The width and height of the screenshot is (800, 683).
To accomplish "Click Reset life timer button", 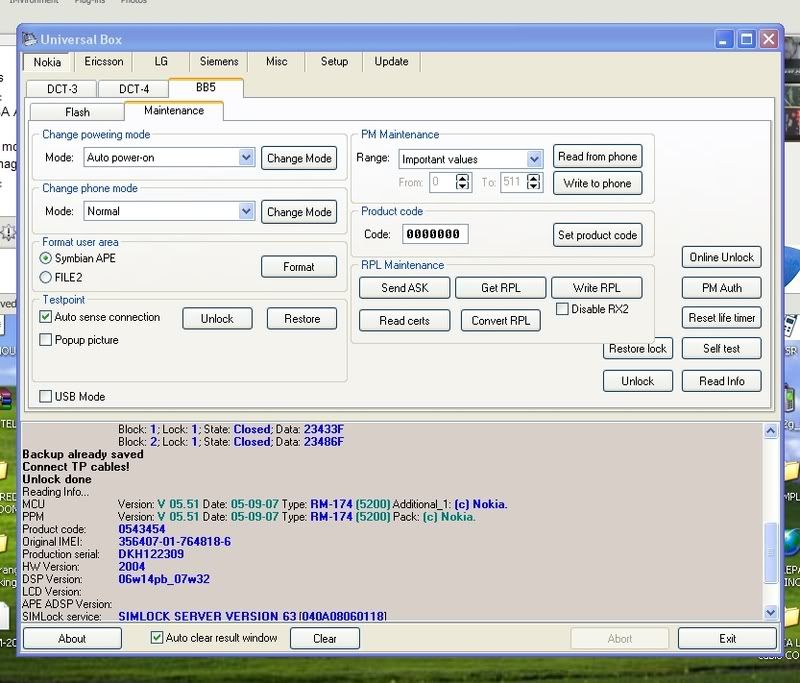I will coord(721,318).
